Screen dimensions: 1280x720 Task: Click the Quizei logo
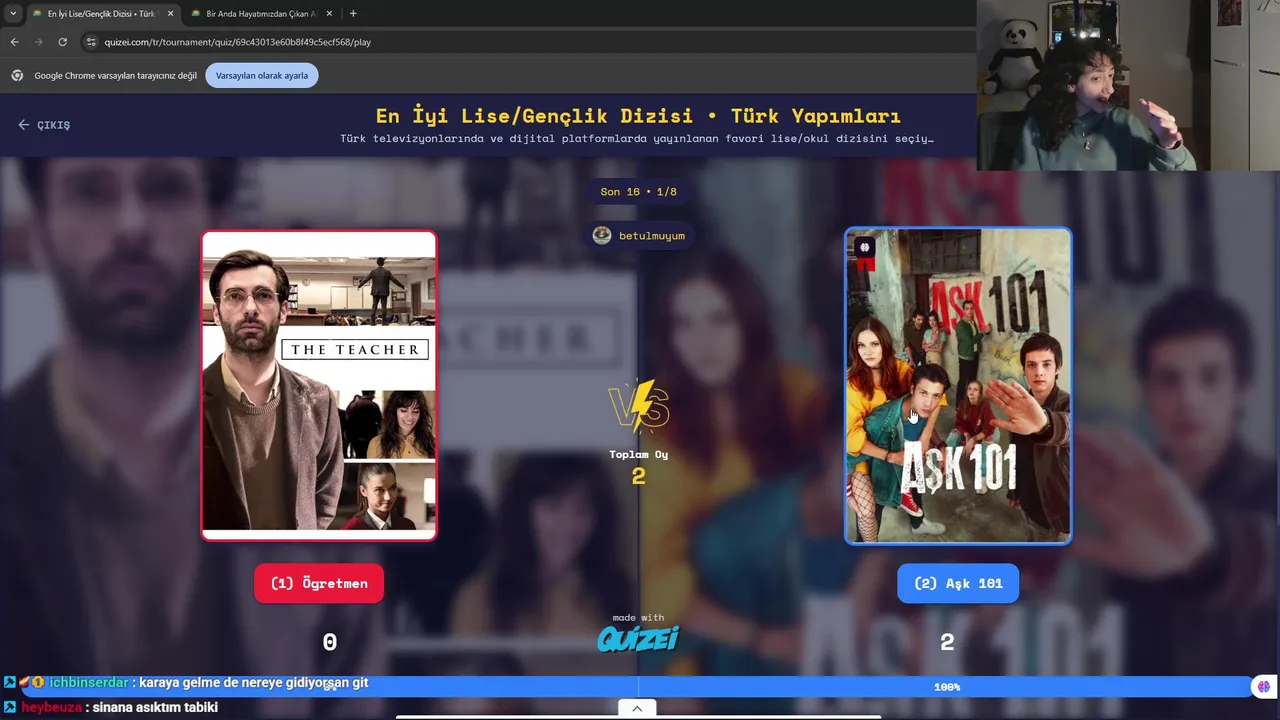point(638,638)
